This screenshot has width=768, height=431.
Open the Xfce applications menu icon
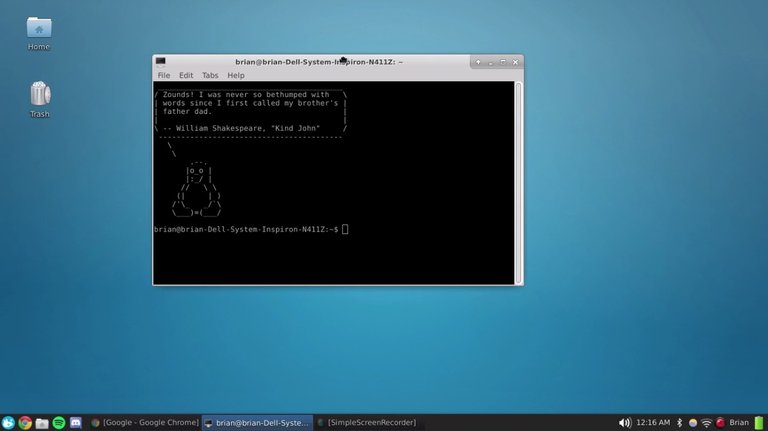8,423
